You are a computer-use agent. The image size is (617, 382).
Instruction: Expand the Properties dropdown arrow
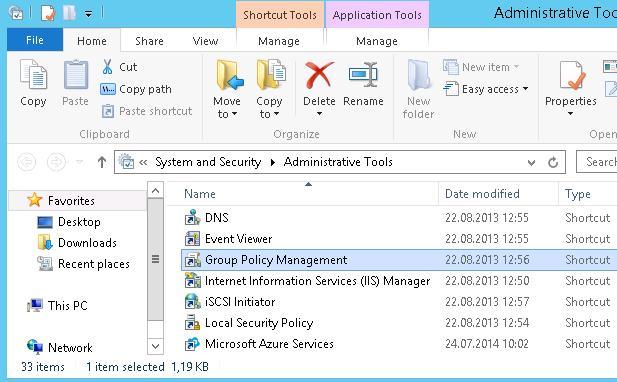tap(571, 114)
